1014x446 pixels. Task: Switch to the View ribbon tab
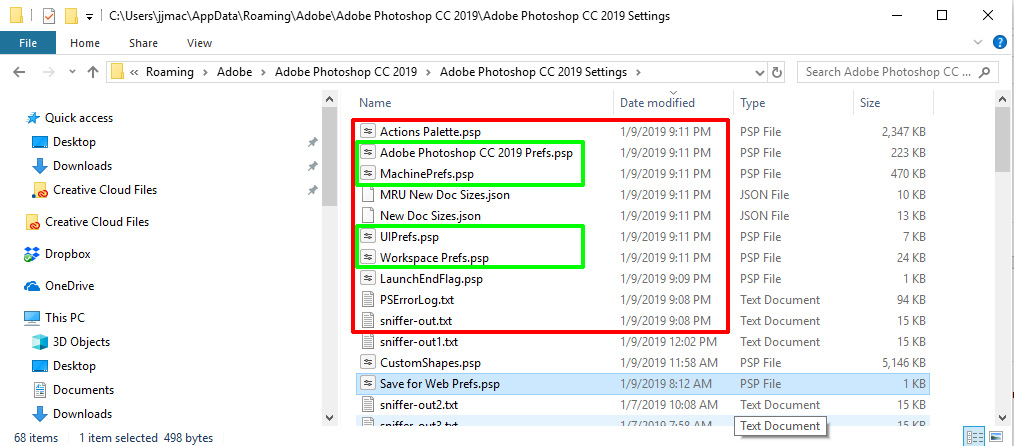[x=199, y=43]
